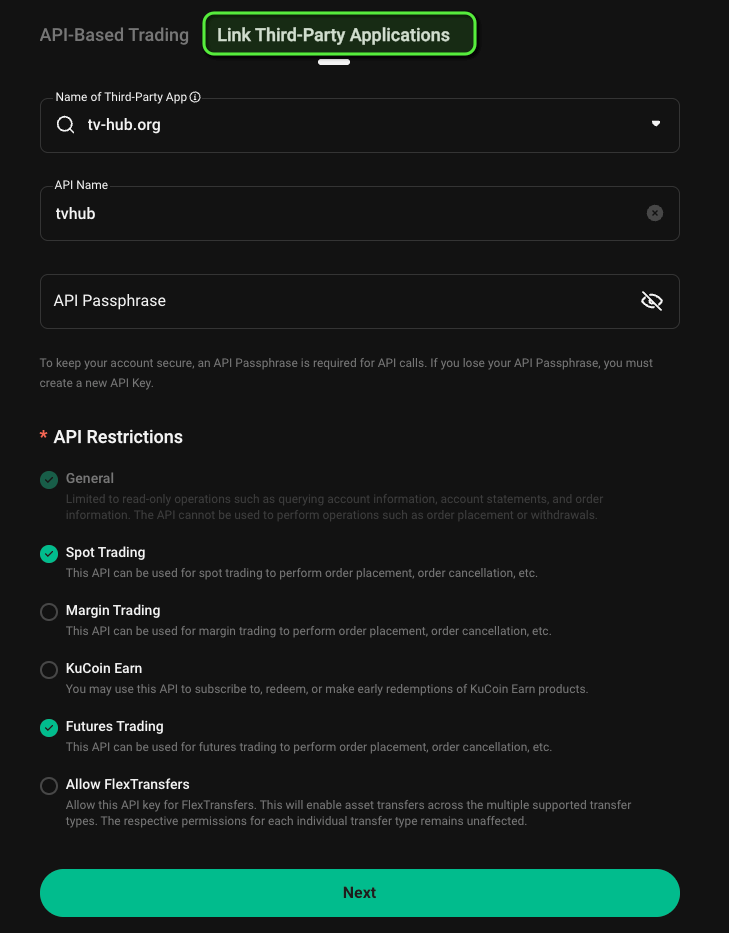Image resolution: width=729 pixels, height=933 pixels.
Task: Click the Next button
Action: click(x=360, y=892)
